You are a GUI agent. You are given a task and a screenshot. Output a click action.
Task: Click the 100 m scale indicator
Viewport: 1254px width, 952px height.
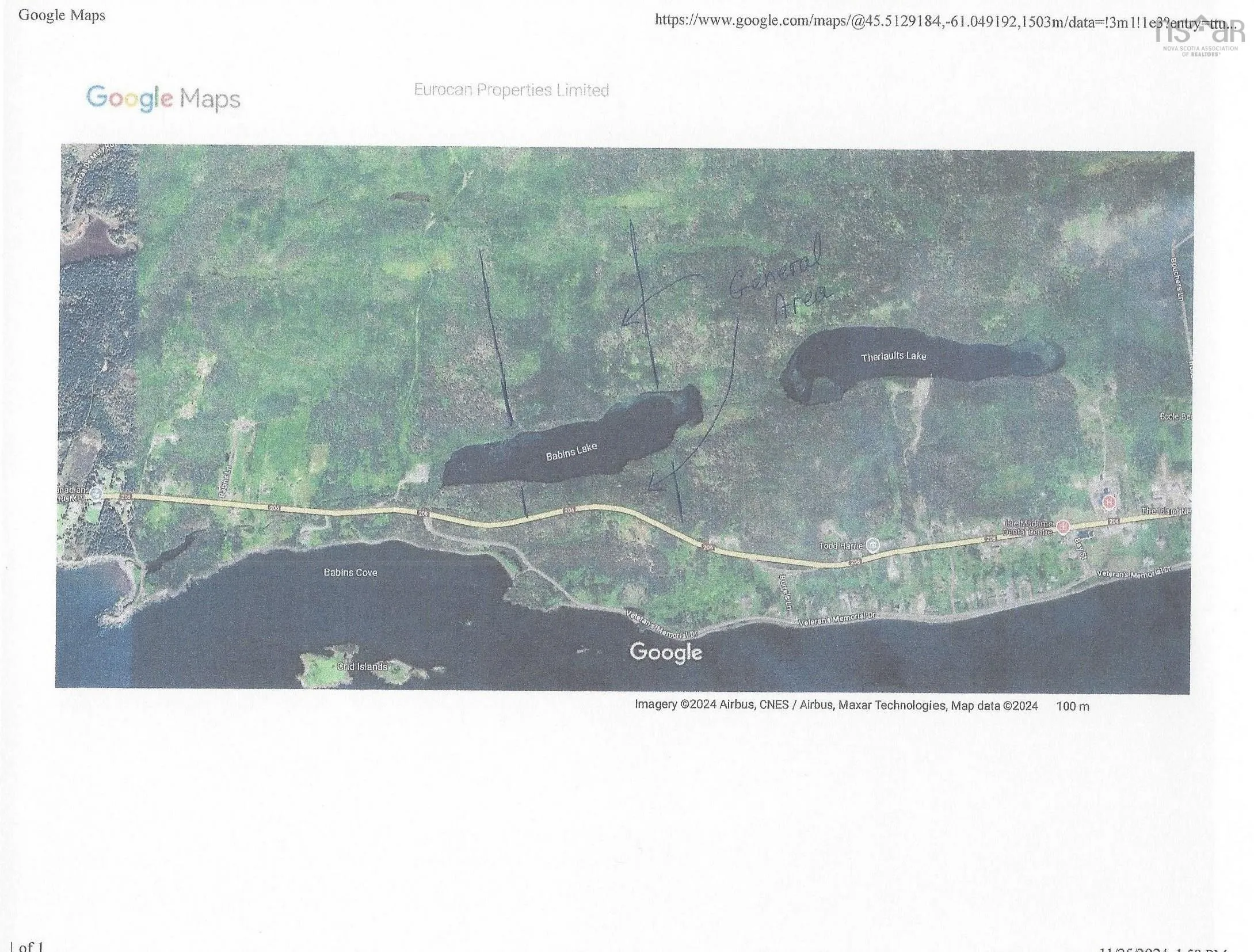click(x=1072, y=706)
